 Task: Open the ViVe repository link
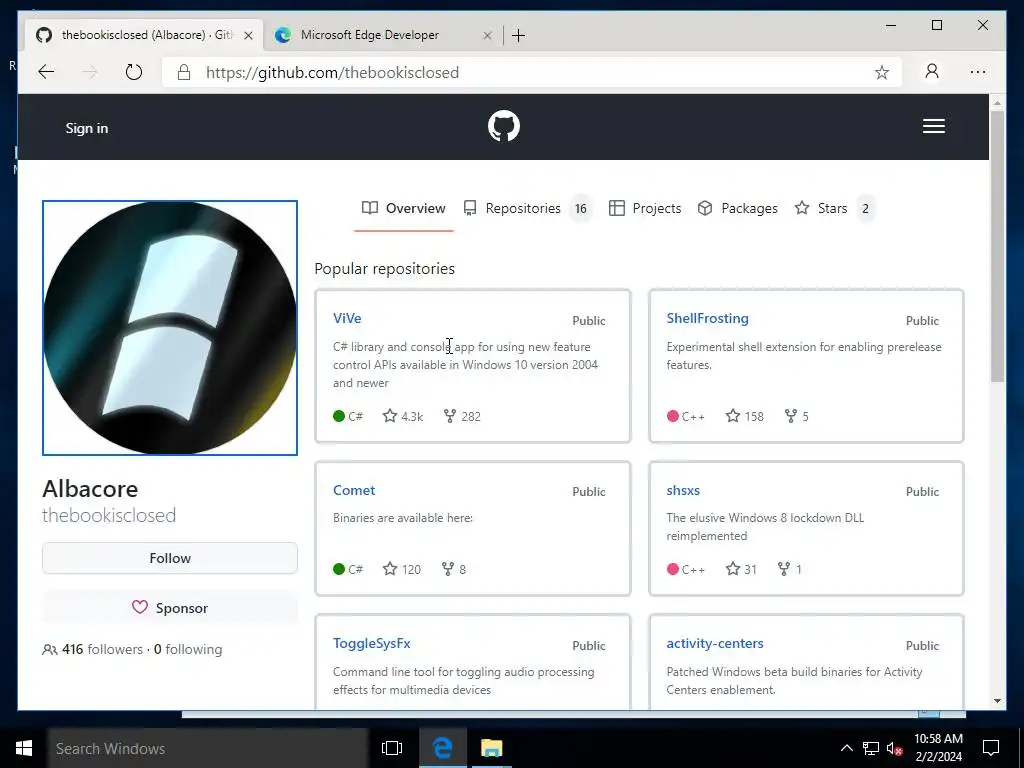(347, 318)
